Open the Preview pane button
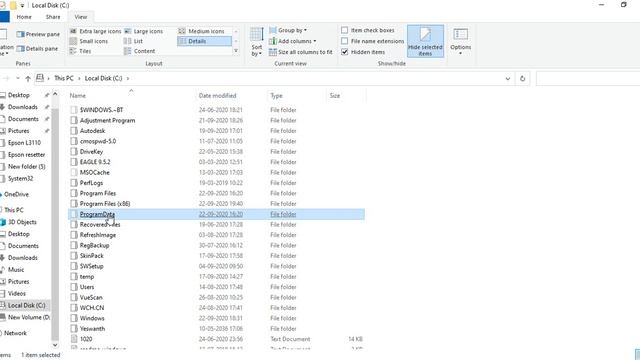 (38, 34)
